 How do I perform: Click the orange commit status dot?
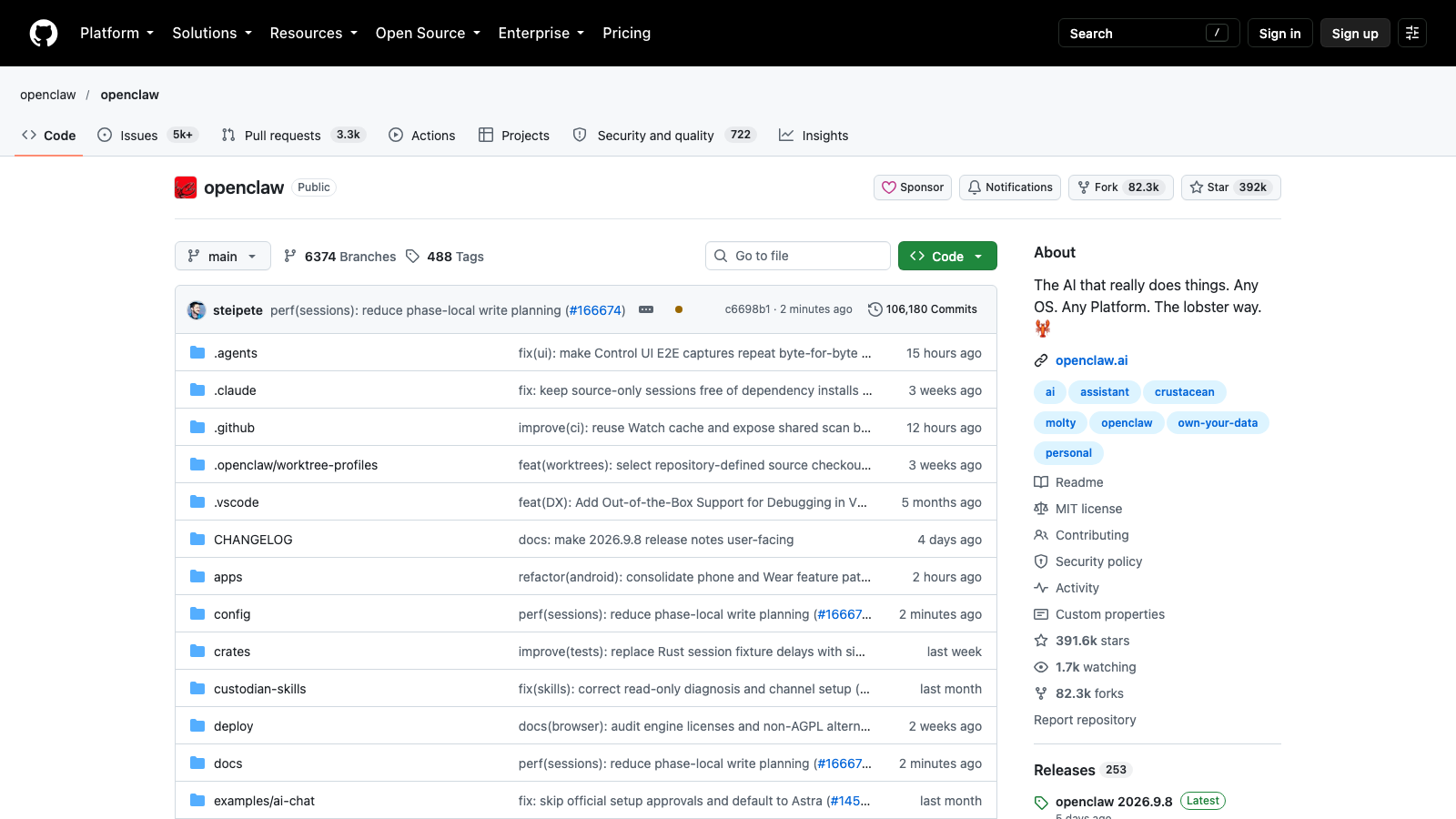679,309
